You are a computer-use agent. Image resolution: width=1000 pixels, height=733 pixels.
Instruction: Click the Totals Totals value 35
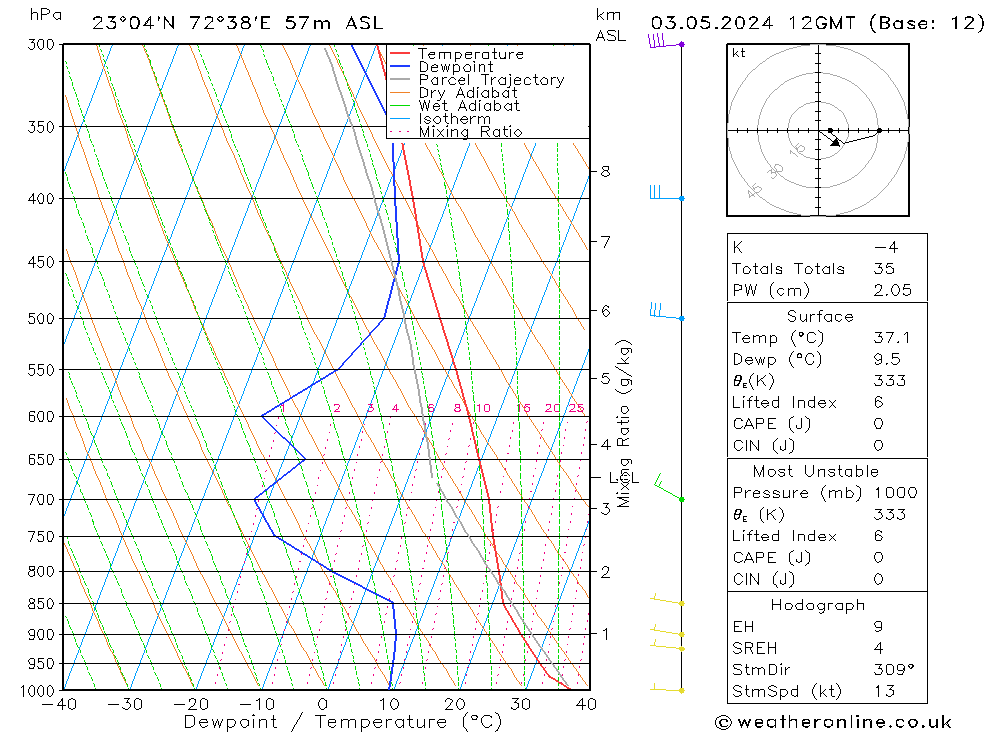click(x=884, y=269)
